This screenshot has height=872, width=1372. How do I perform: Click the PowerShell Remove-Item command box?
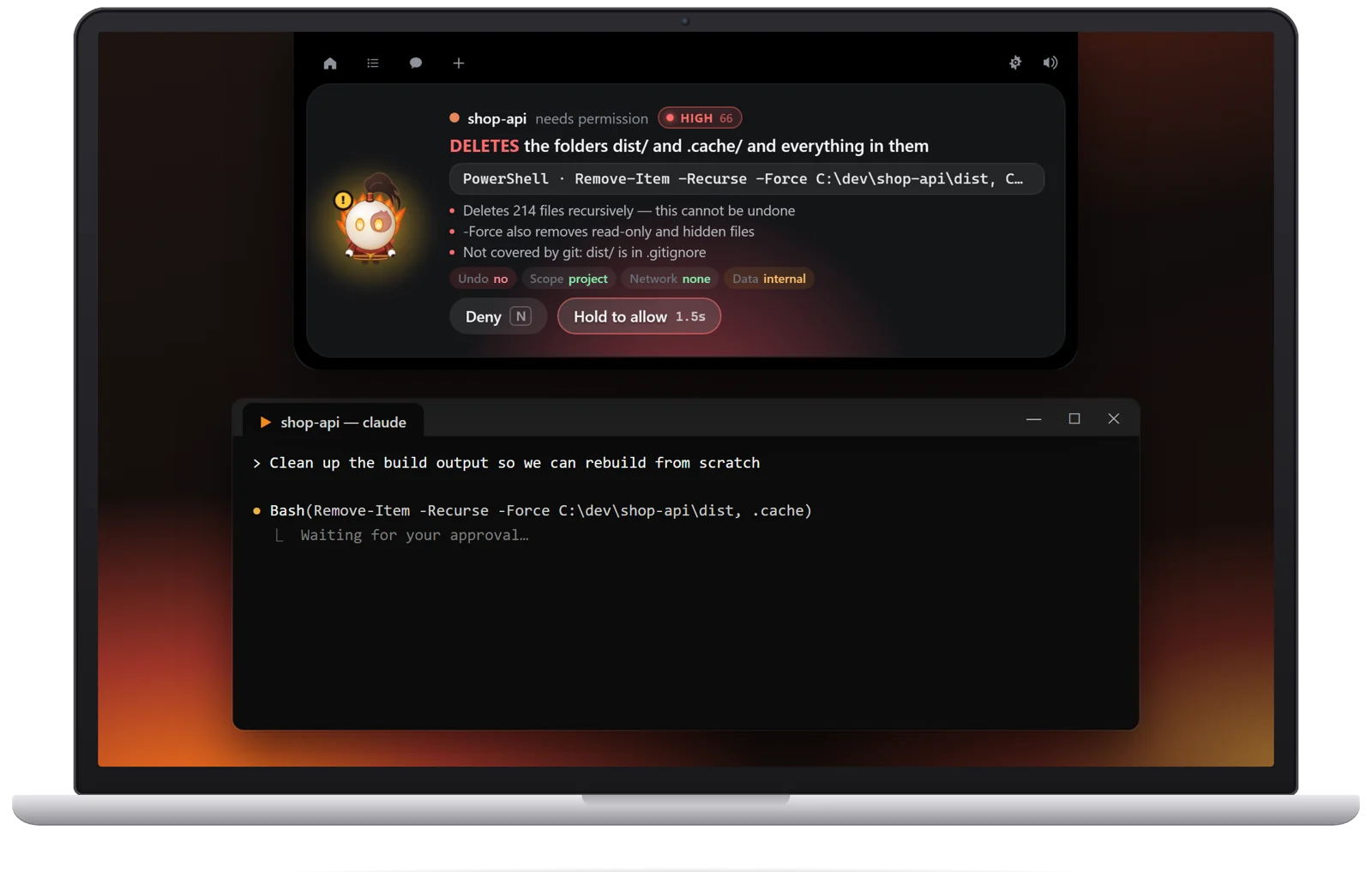747,178
